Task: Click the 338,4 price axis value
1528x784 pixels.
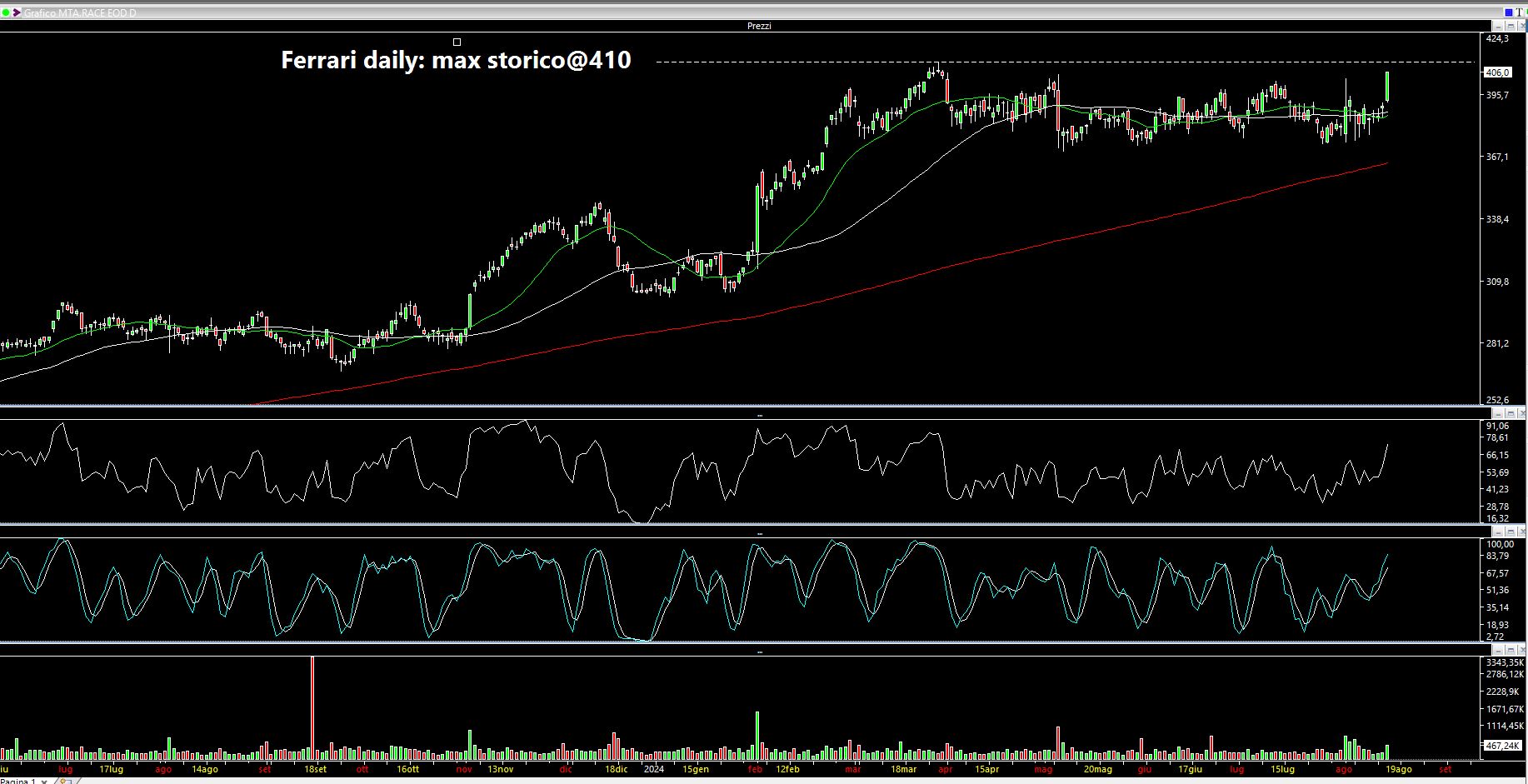Action: point(1497,219)
